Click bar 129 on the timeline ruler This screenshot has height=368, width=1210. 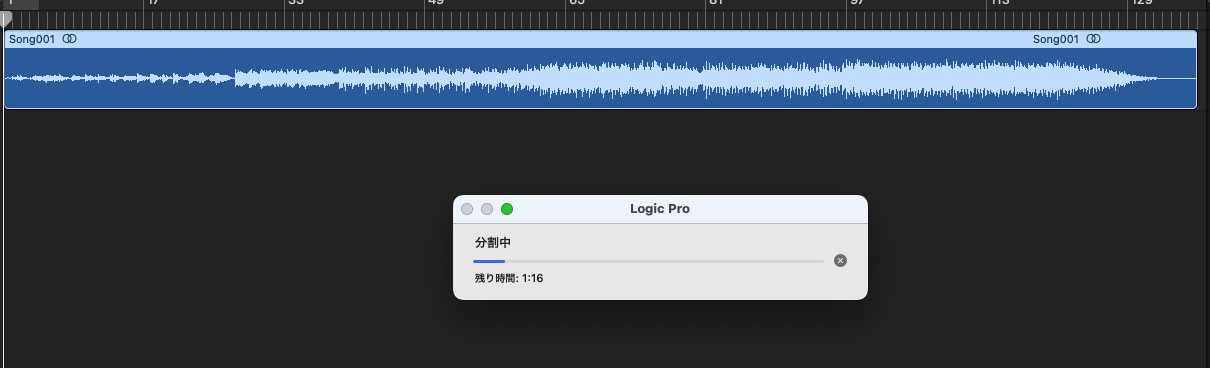[x=1142, y=4]
